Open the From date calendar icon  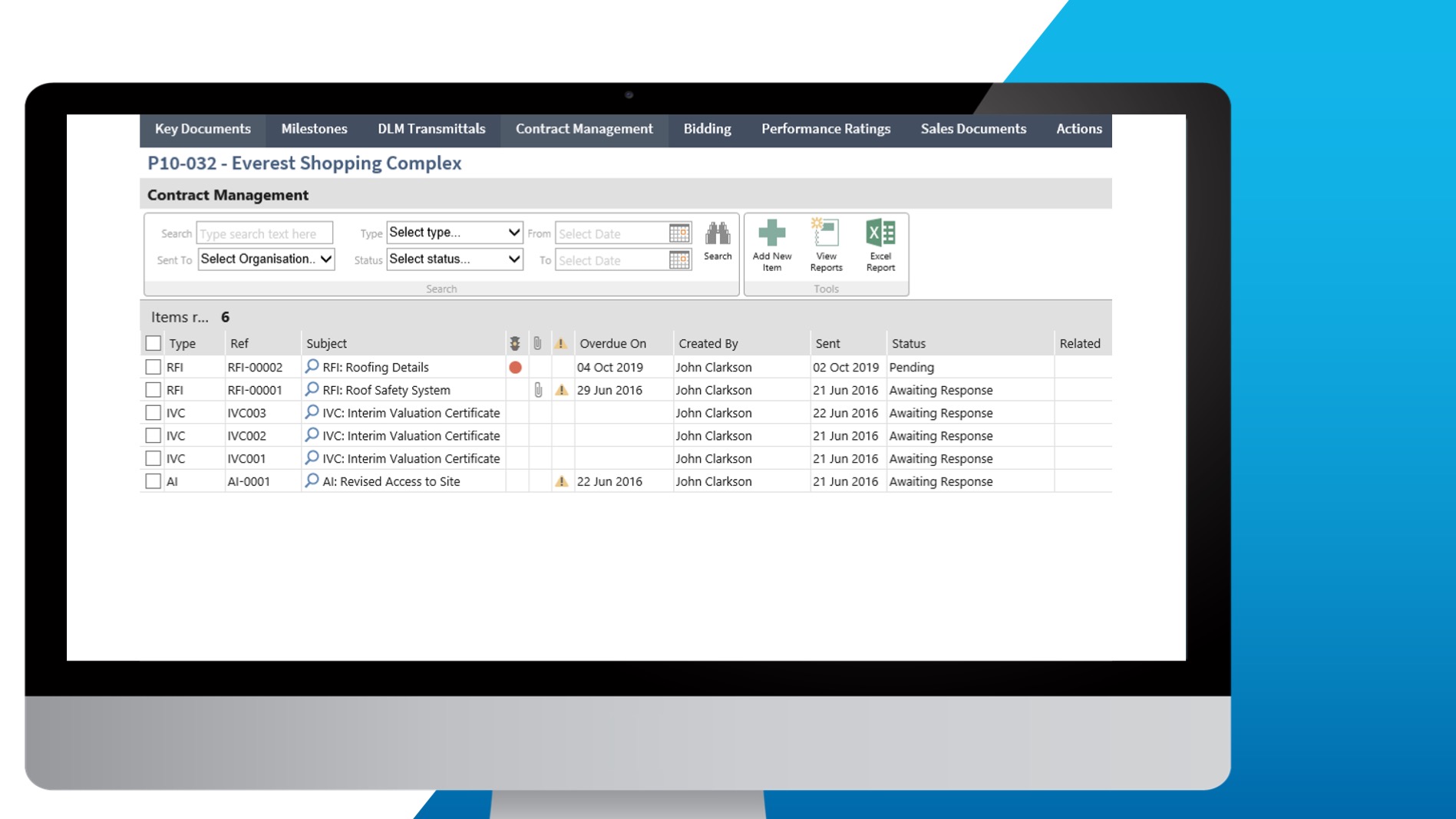[x=679, y=233]
